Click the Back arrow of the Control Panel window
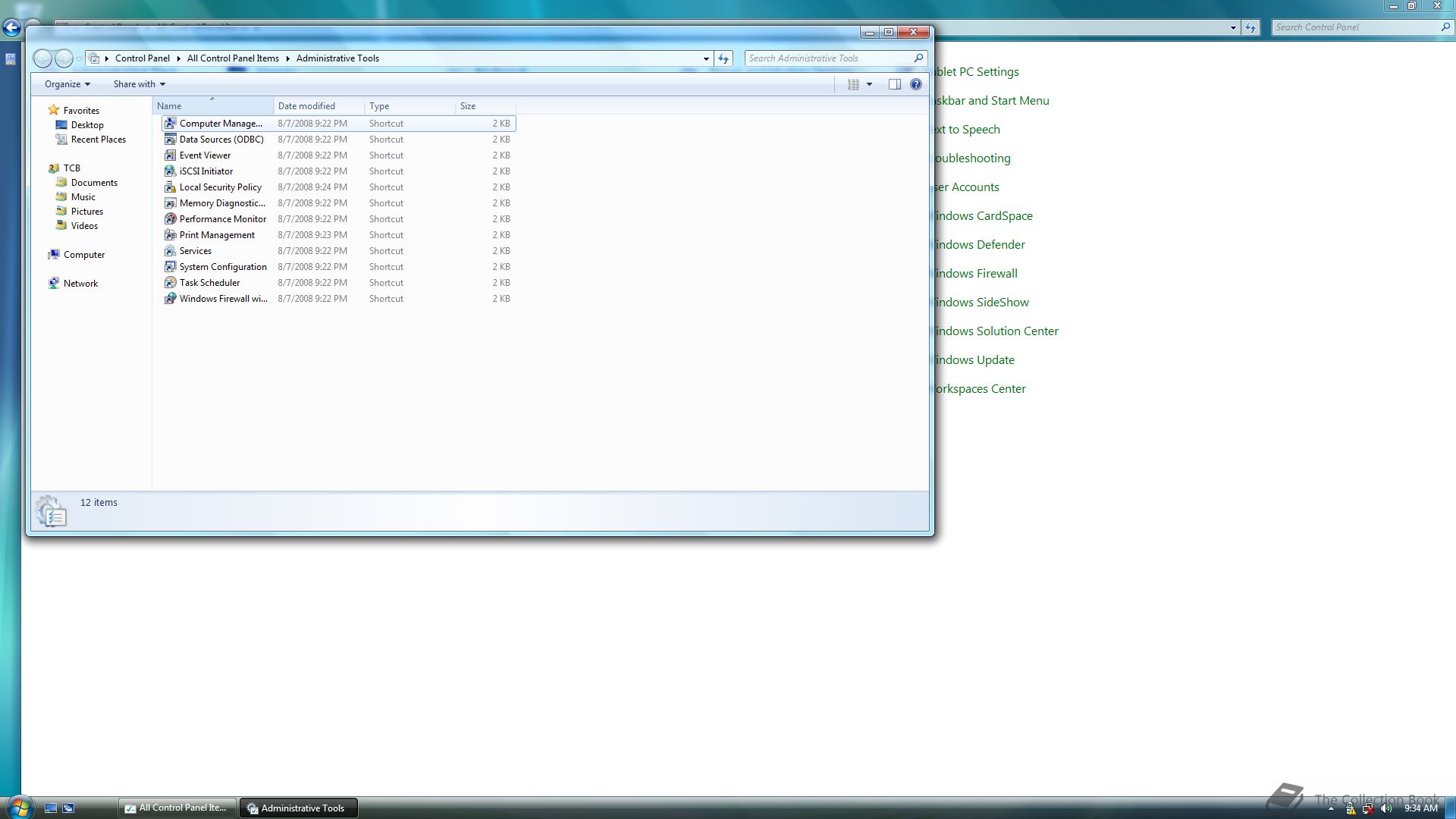 [x=11, y=28]
